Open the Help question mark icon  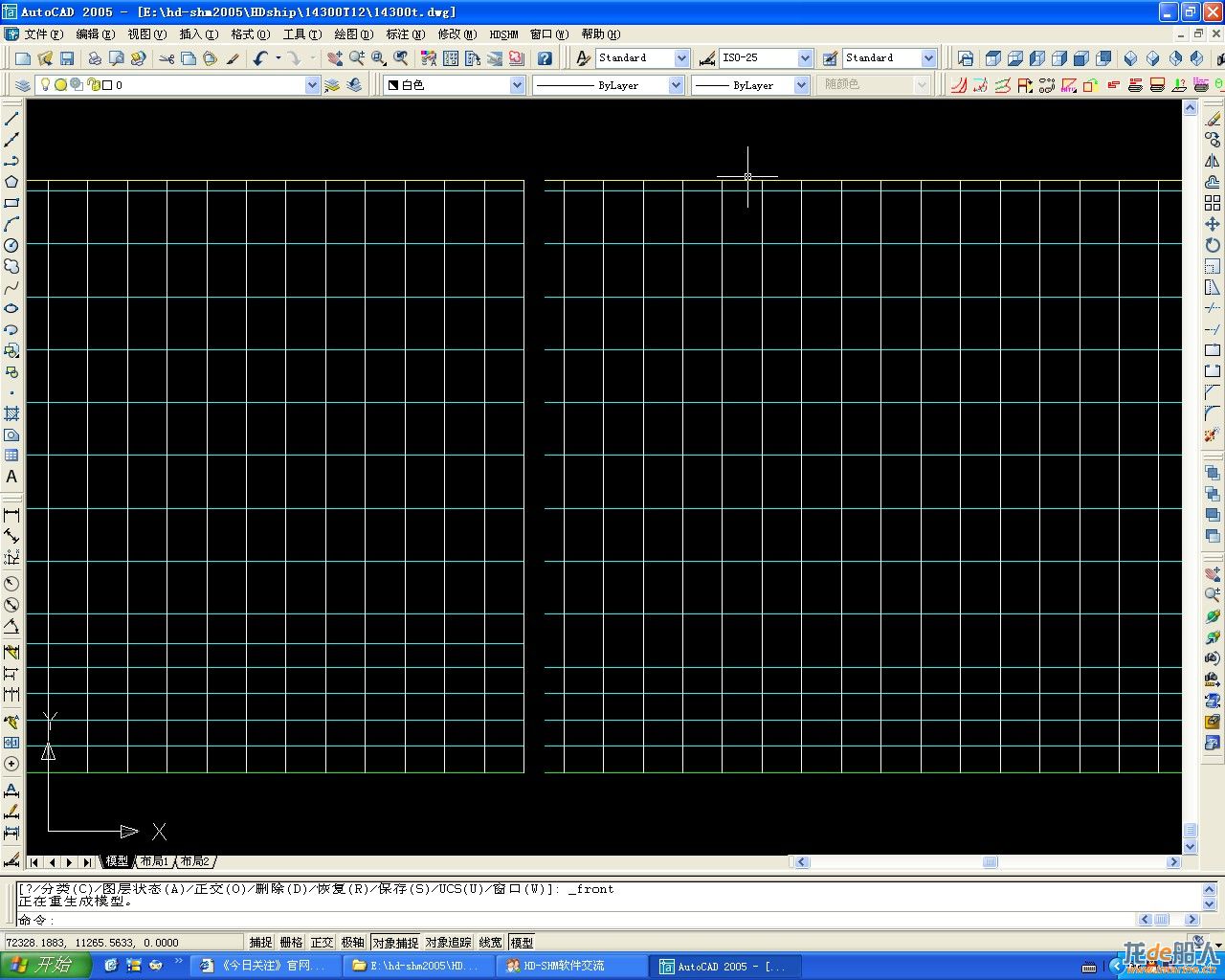pos(545,58)
